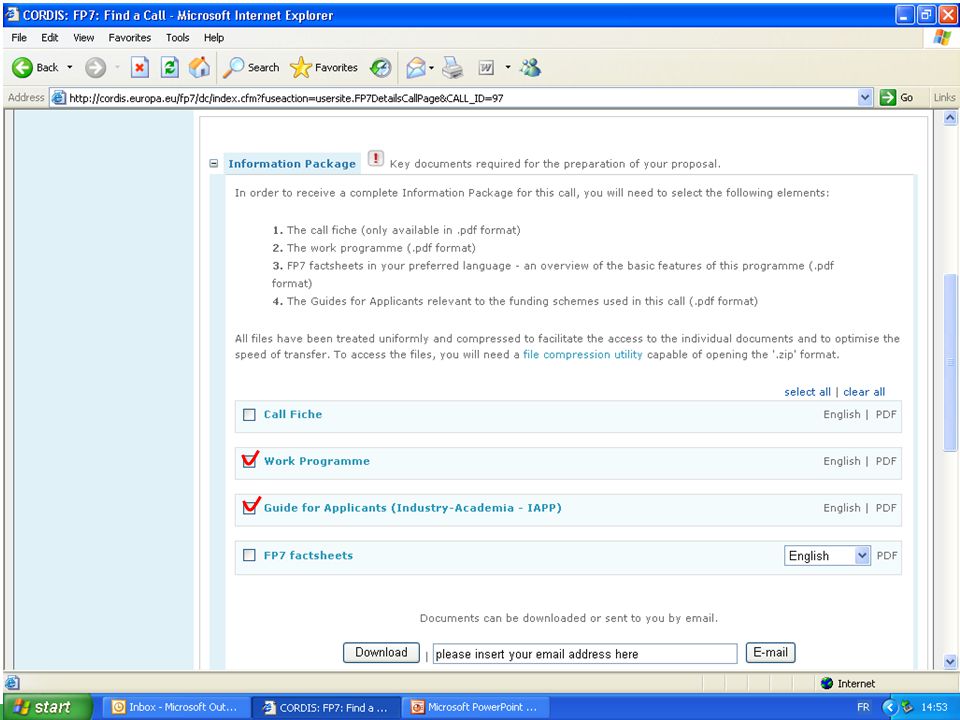This screenshot has width=960, height=720.
Task: Open the Windows start menu
Action: [x=48, y=707]
